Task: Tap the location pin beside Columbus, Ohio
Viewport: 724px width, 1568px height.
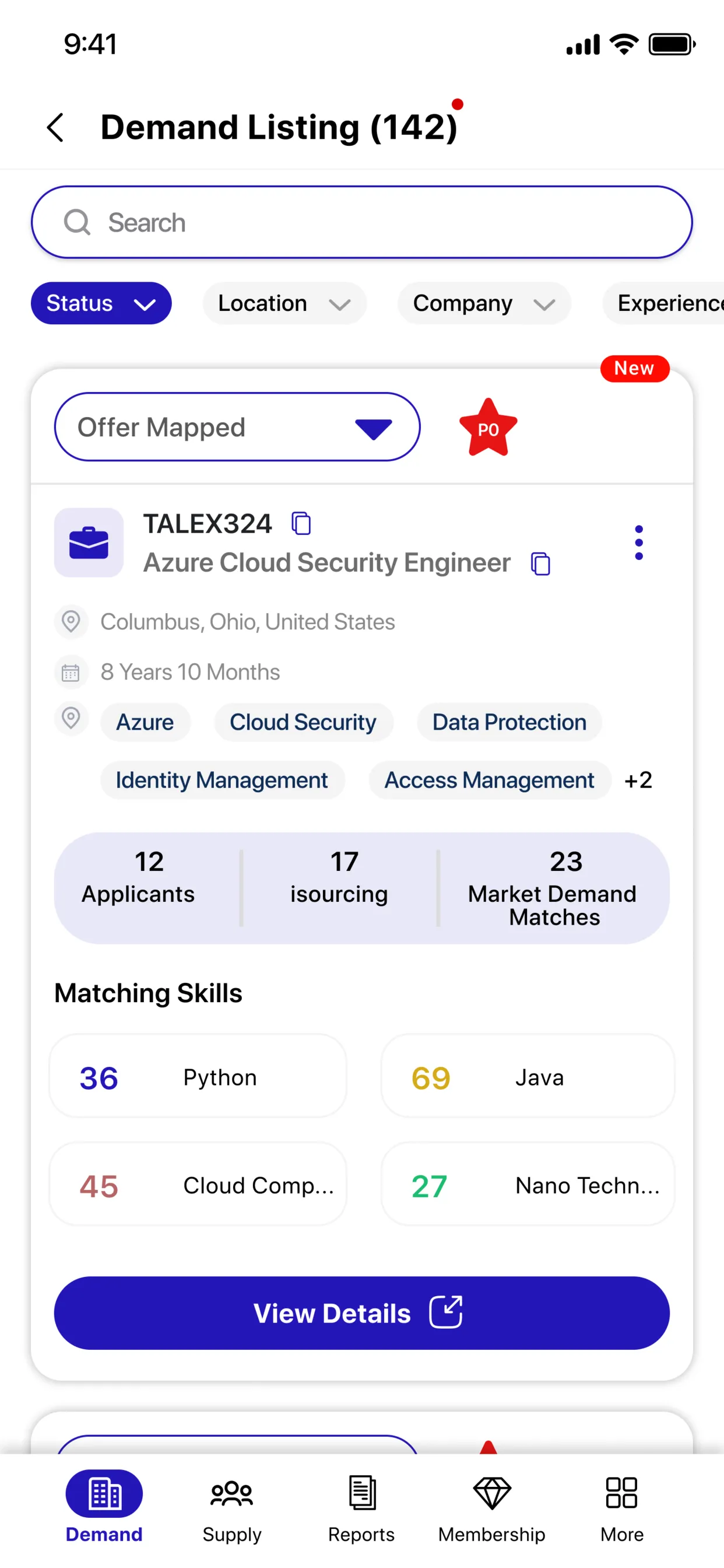Action: coord(71,621)
